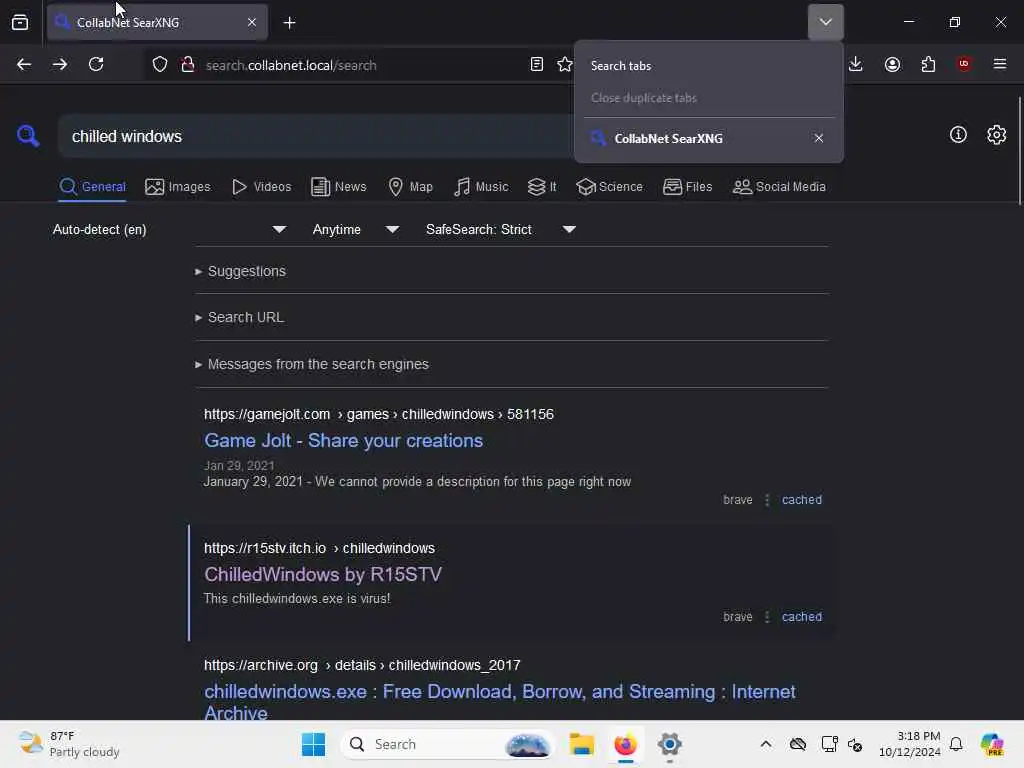Open cached link for Game Jolt result
Viewport: 1024px width, 768px height.
[802, 500]
